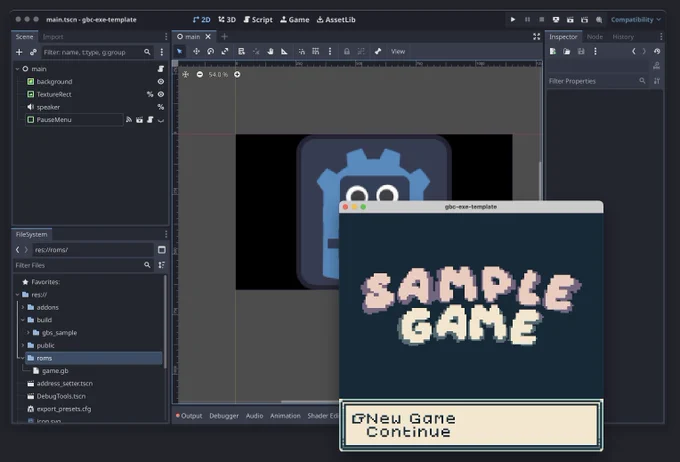Open script attached to main node
The image size is (680, 462).
pos(160,69)
